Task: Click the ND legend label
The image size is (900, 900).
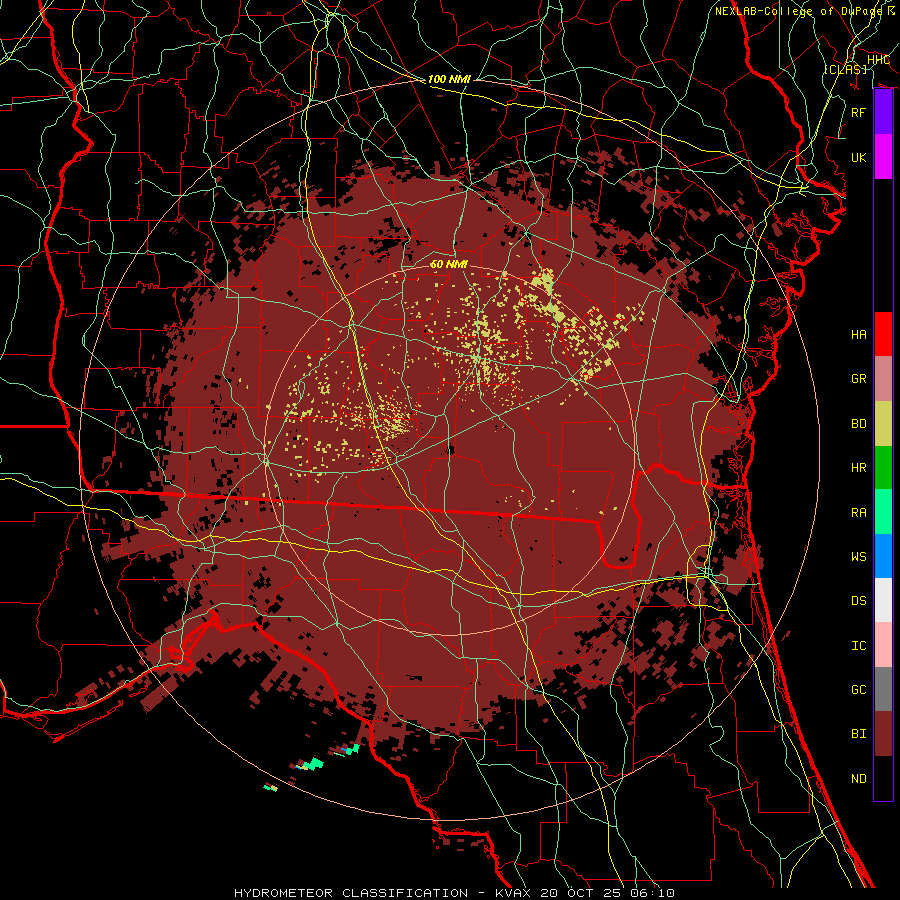Action: click(858, 779)
